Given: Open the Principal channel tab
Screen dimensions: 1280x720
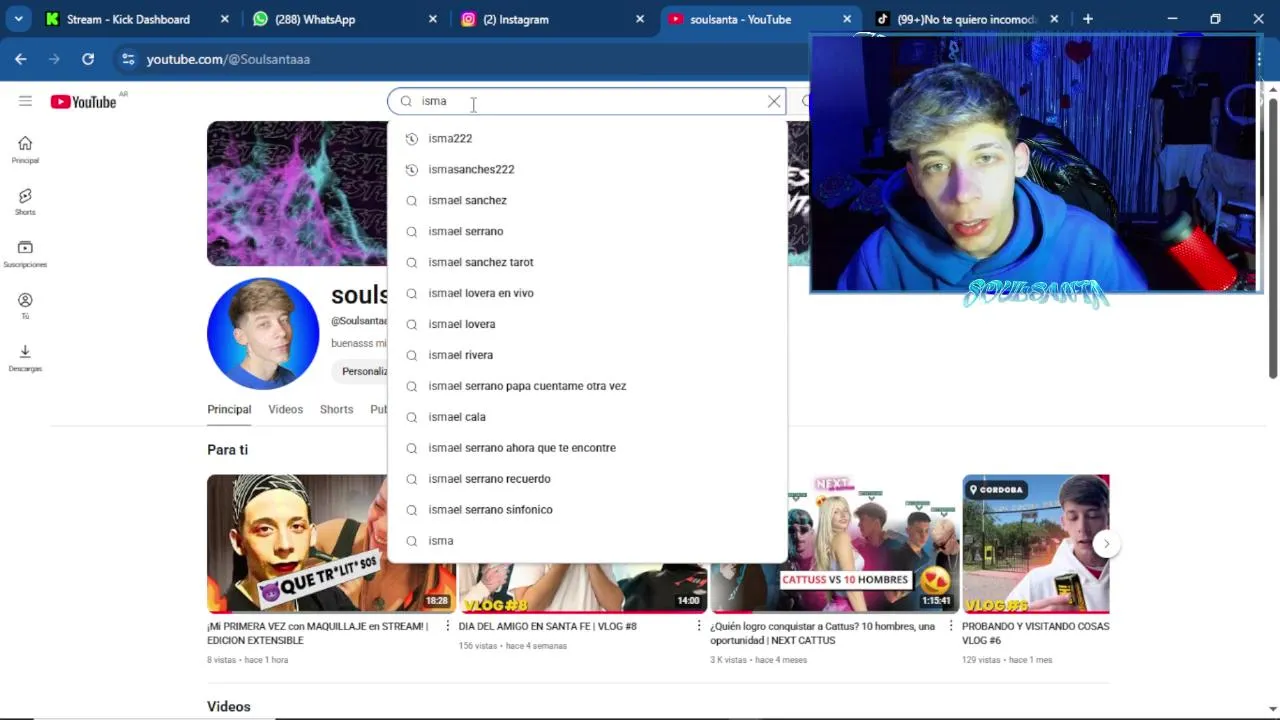Looking at the screenshot, I should (229, 409).
